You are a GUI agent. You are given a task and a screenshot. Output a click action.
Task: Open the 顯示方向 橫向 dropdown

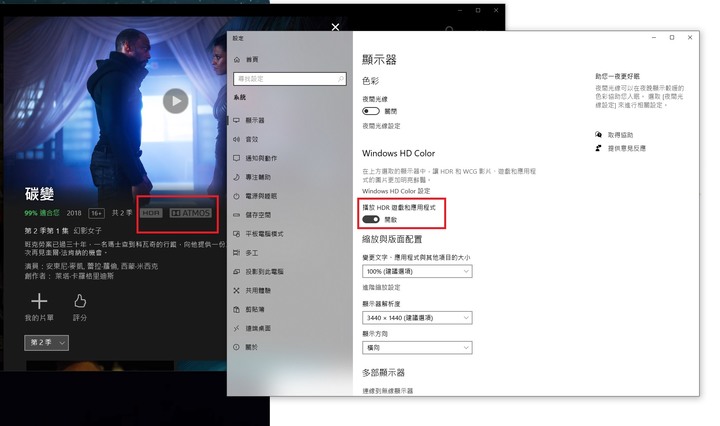pos(417,348)
